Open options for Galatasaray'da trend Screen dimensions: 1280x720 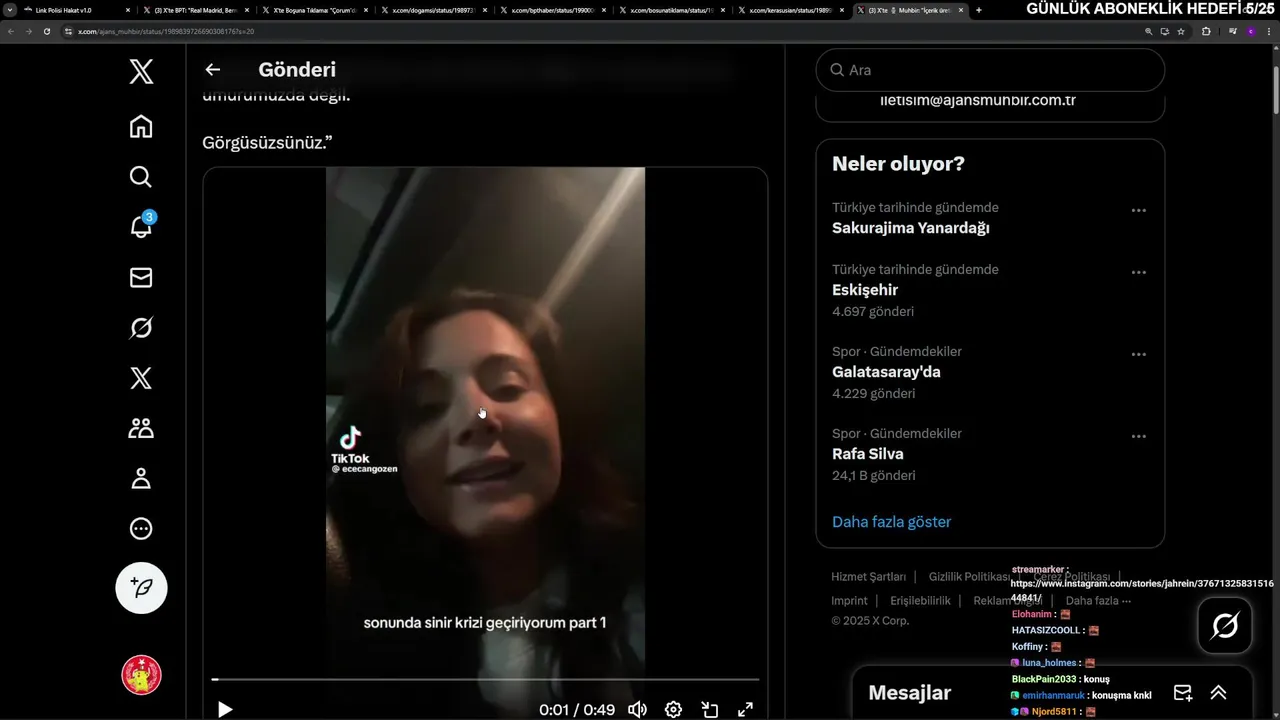tap(1138, 355)
